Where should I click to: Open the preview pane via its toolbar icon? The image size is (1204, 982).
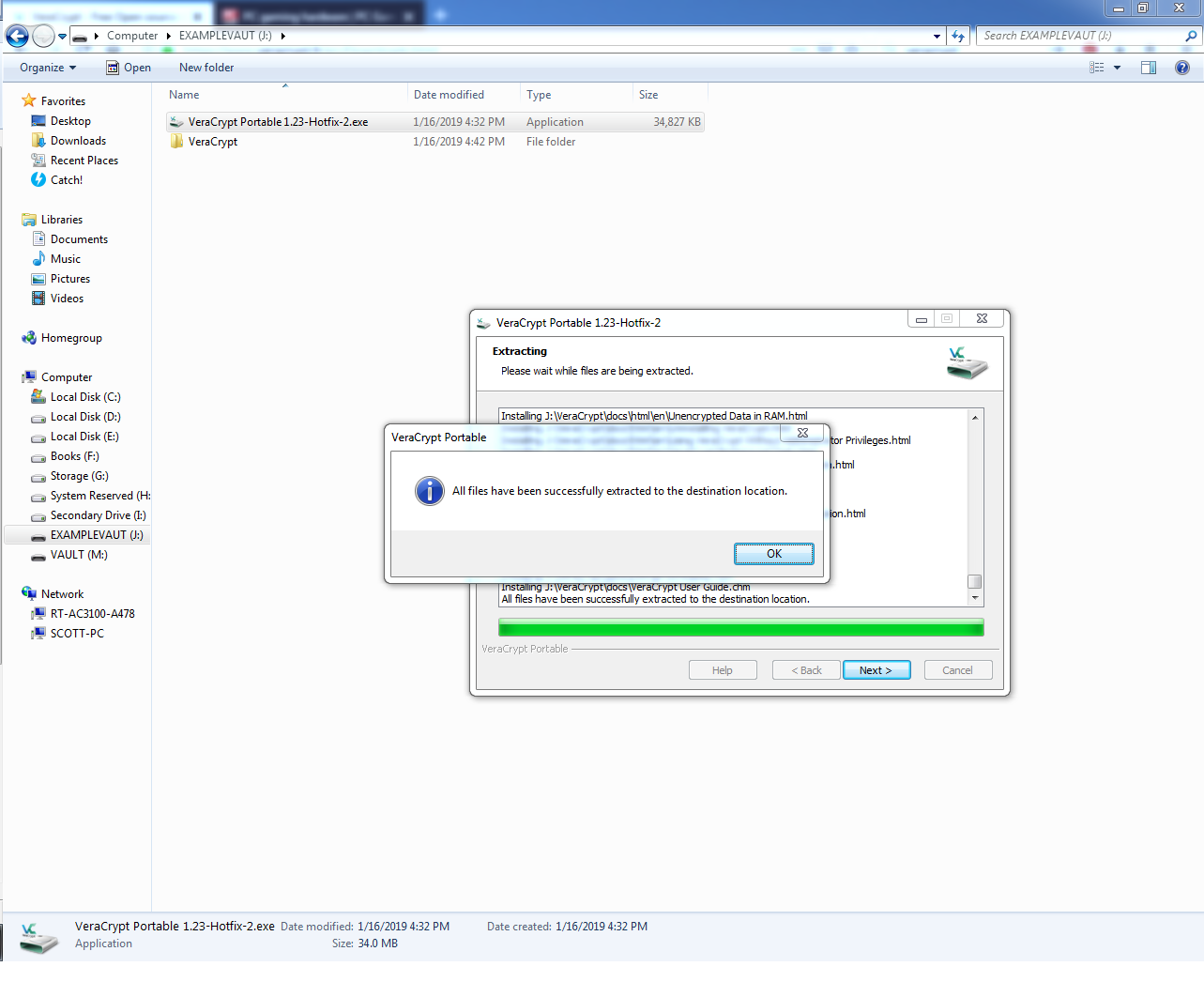pos(1148,67)
